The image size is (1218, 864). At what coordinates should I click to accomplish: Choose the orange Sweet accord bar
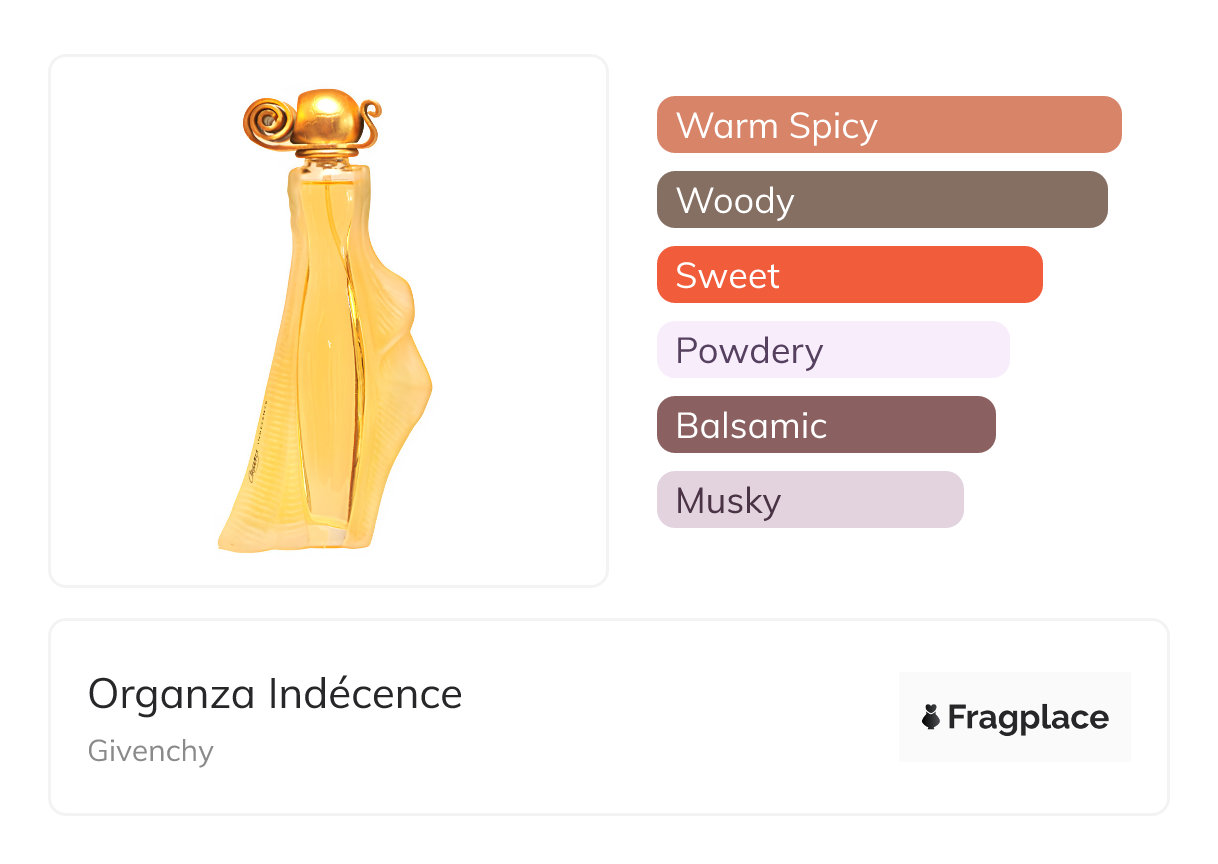pos(850,275)
